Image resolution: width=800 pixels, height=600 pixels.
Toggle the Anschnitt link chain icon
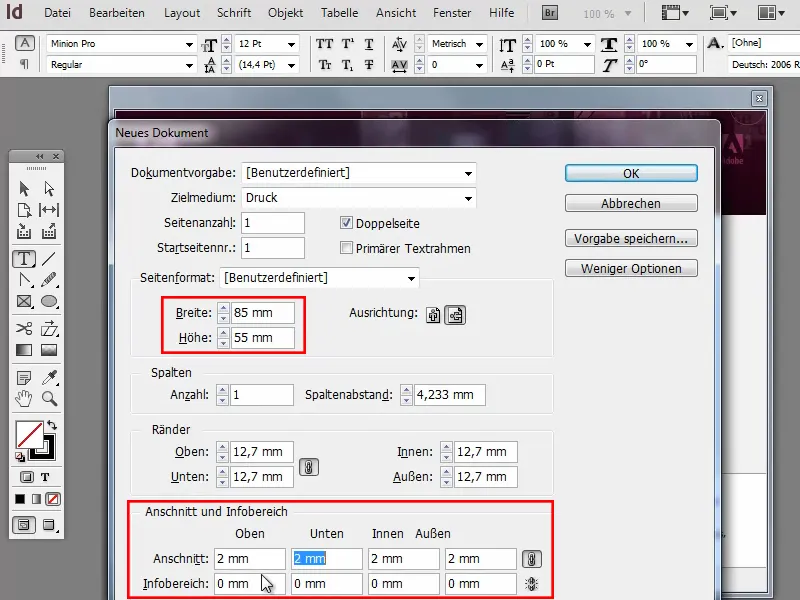(532, 559)
